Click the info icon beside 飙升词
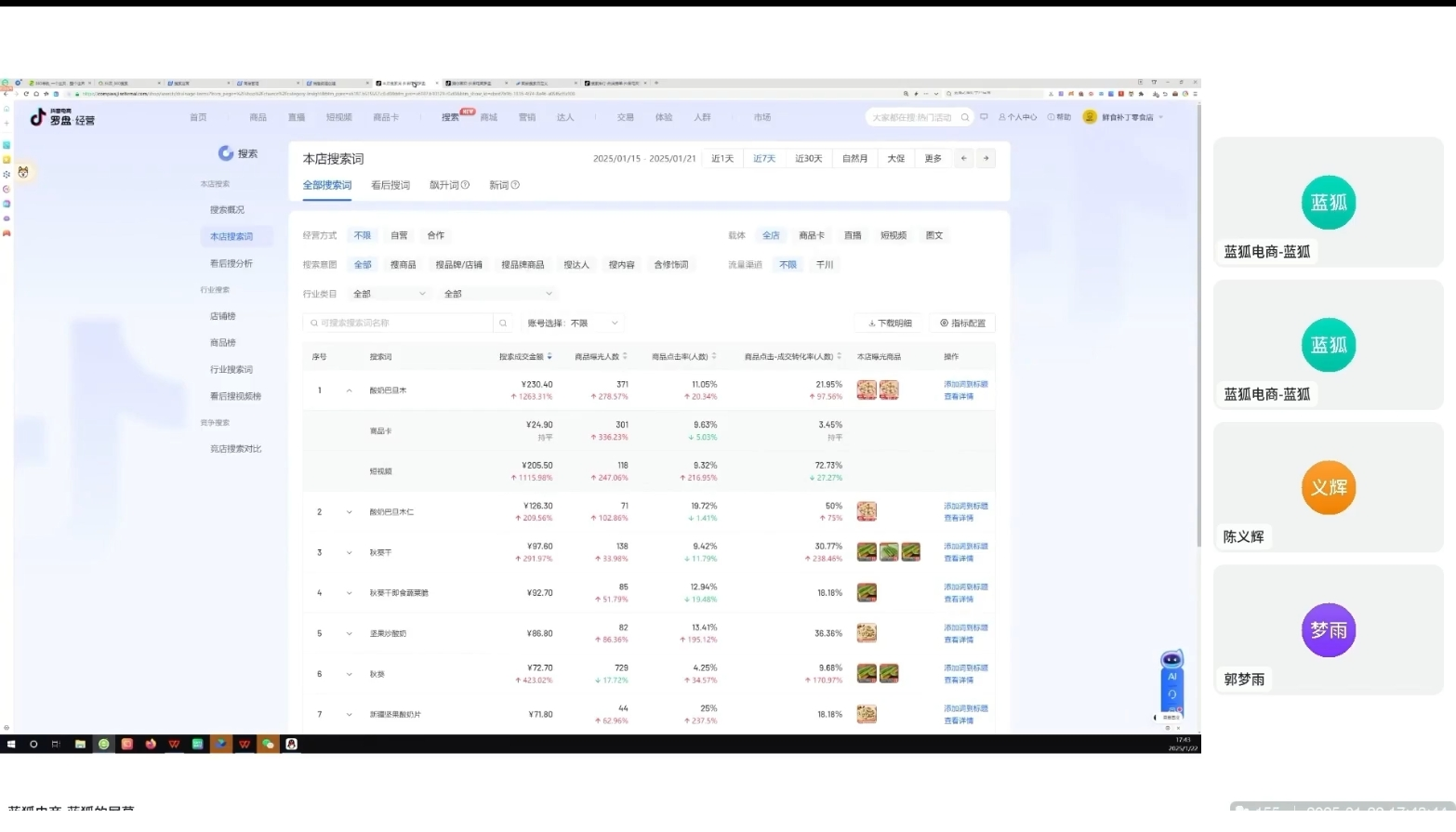This screenshot has height=832, width=1456. [465, 185]
